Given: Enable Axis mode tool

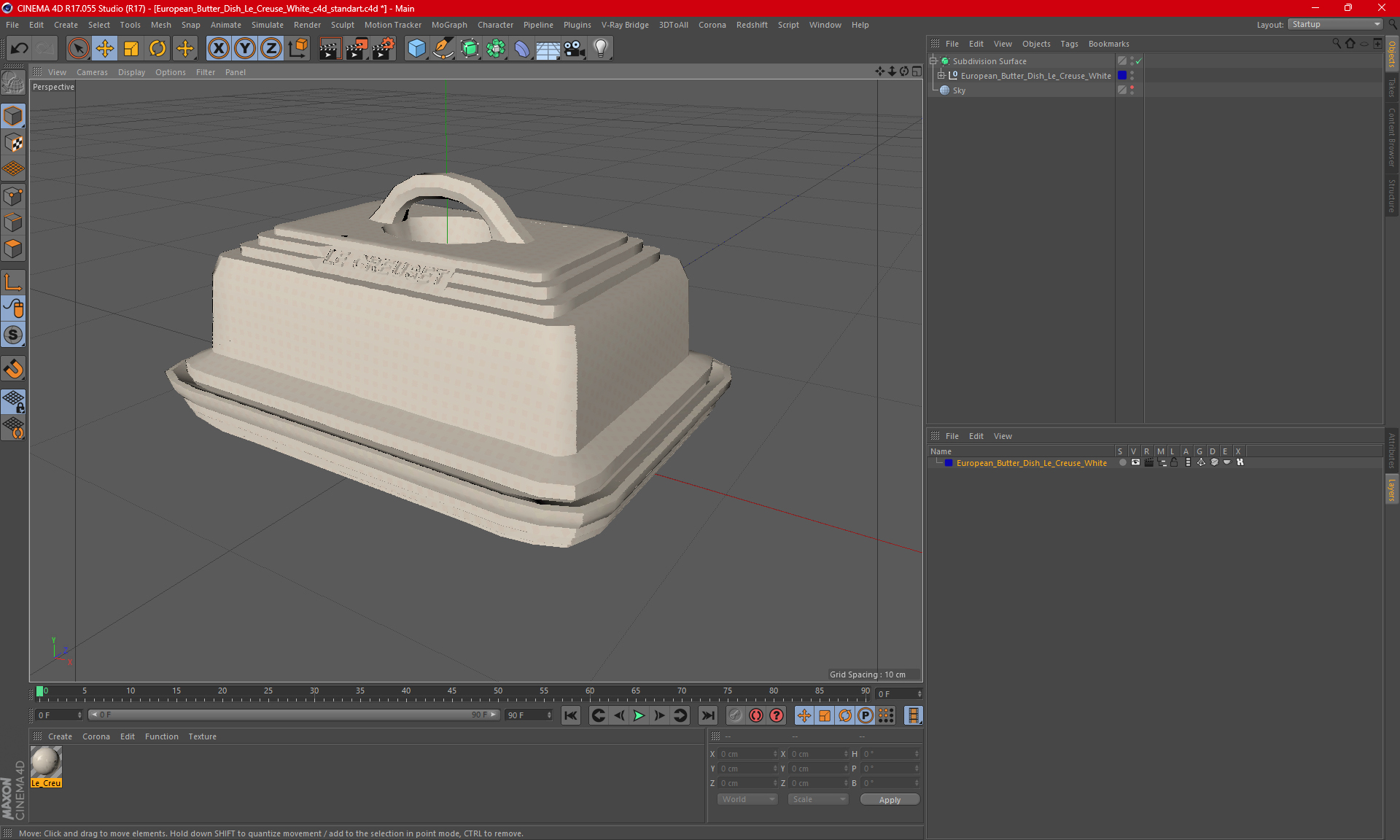Looking at the screenshot, I should (x=13, y=282).
